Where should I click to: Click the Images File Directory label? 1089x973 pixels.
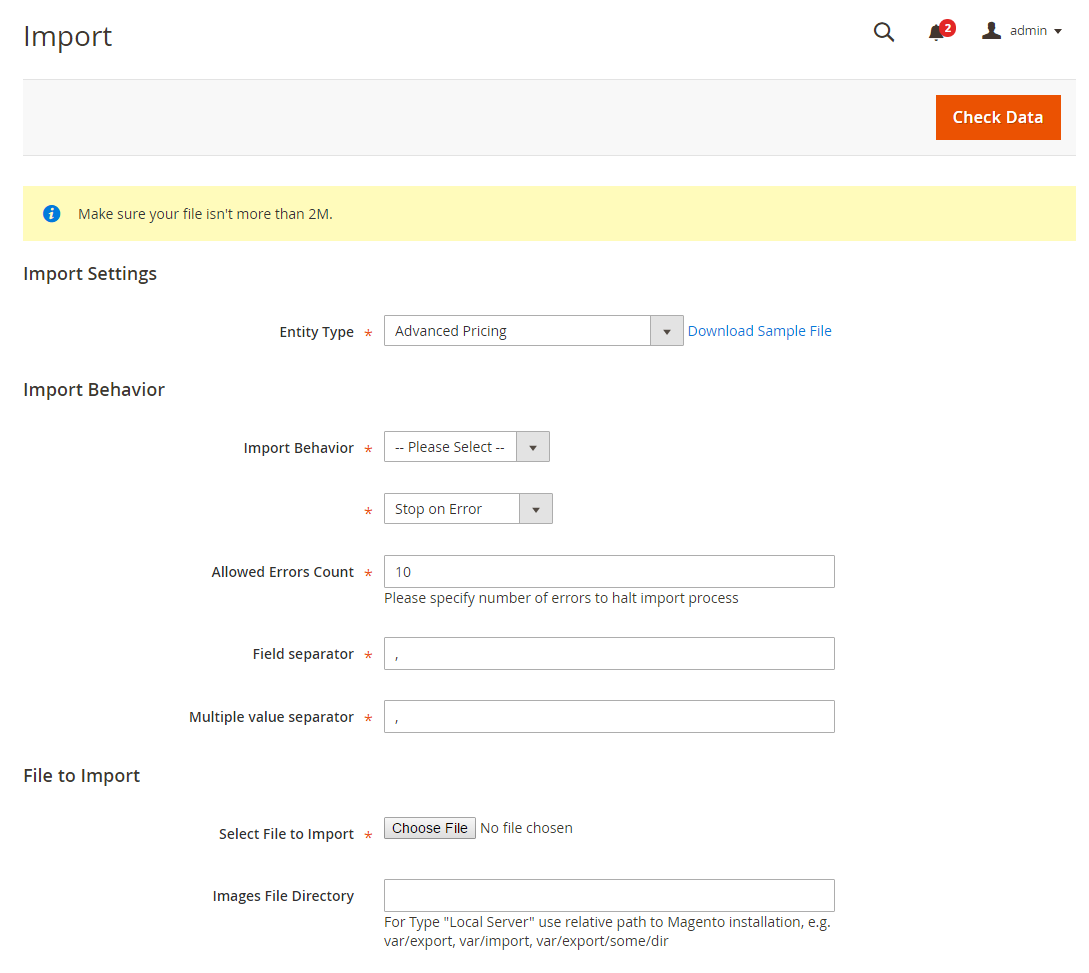click(283, 896)
